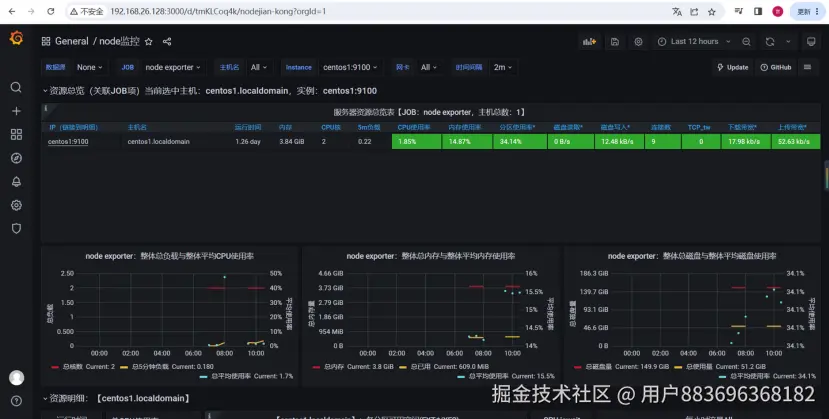This screenshot has height=419, width=829.
Task: Cycle view mode with monitor icon
Action: [811, 42]
